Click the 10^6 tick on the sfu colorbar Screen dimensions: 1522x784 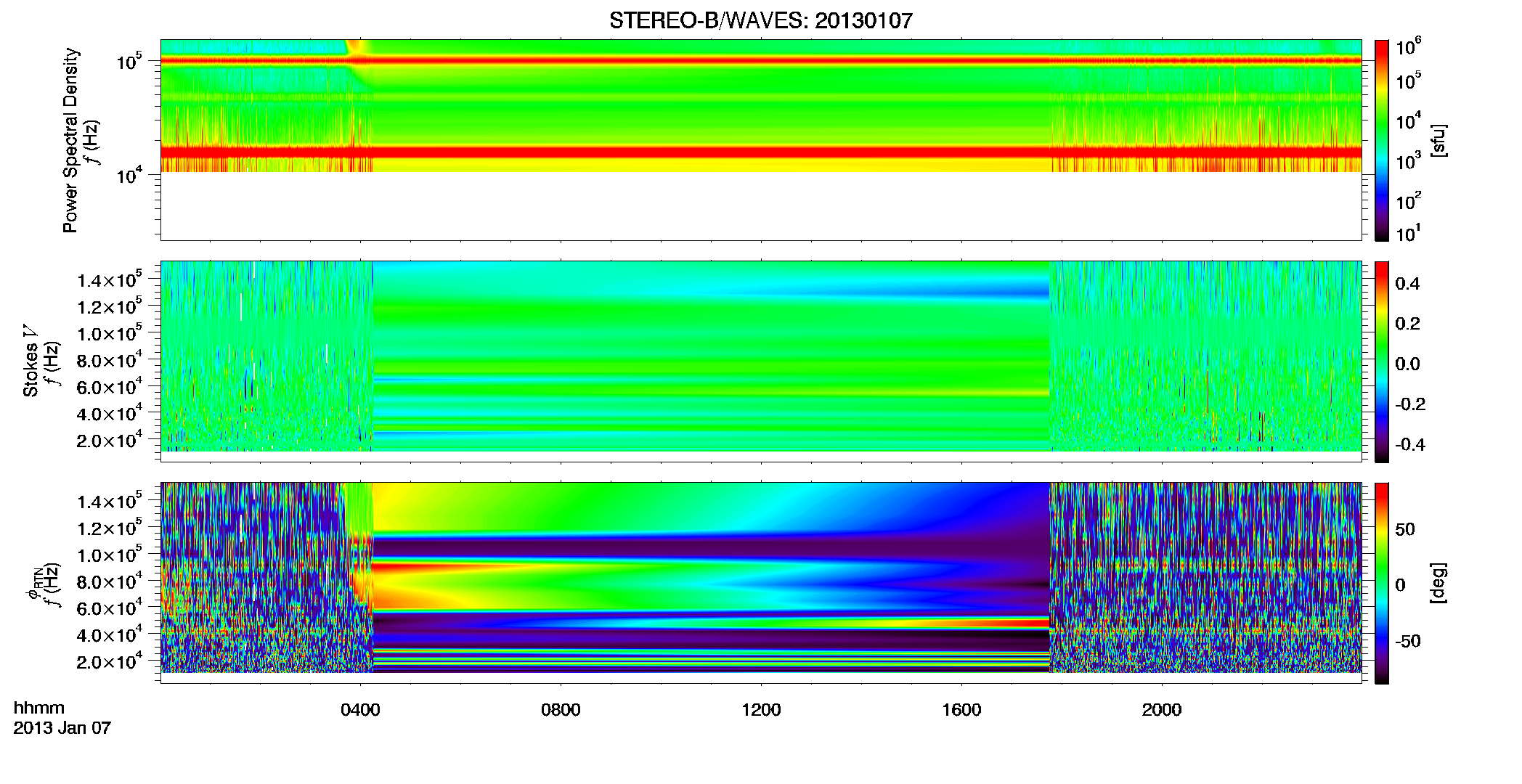[1408, 46]
